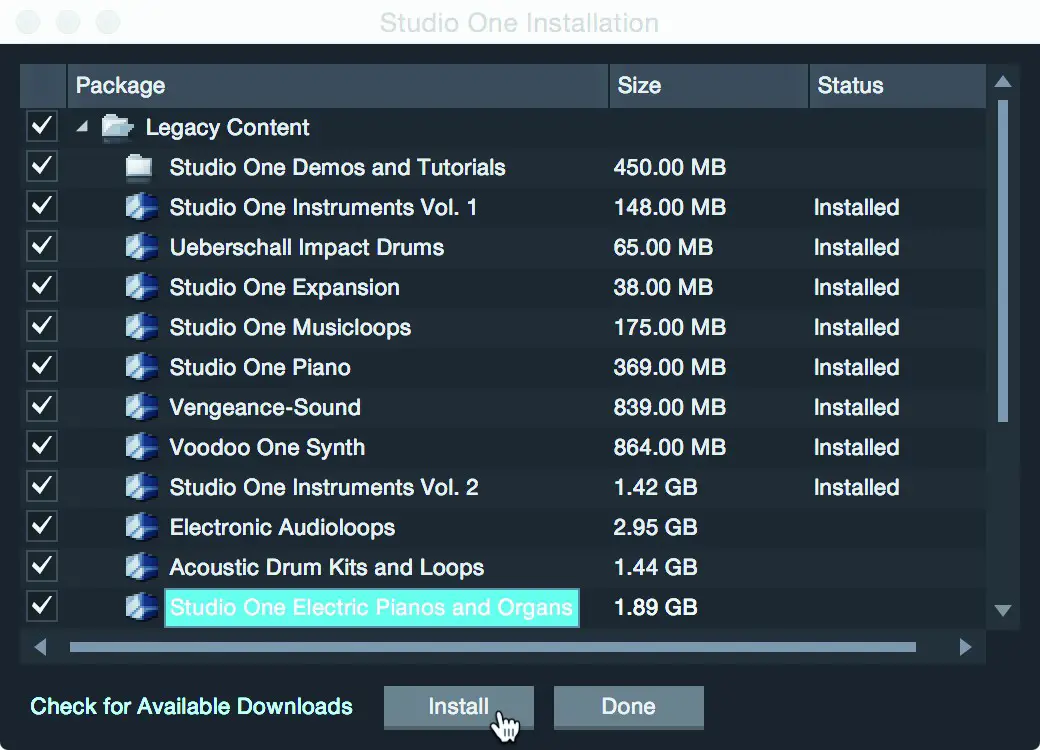Image resolution: width=1040 pixels, height=750 pixels.
Task: Click the Studio One Electric Pianos and Organs icon
Action: 141,607
